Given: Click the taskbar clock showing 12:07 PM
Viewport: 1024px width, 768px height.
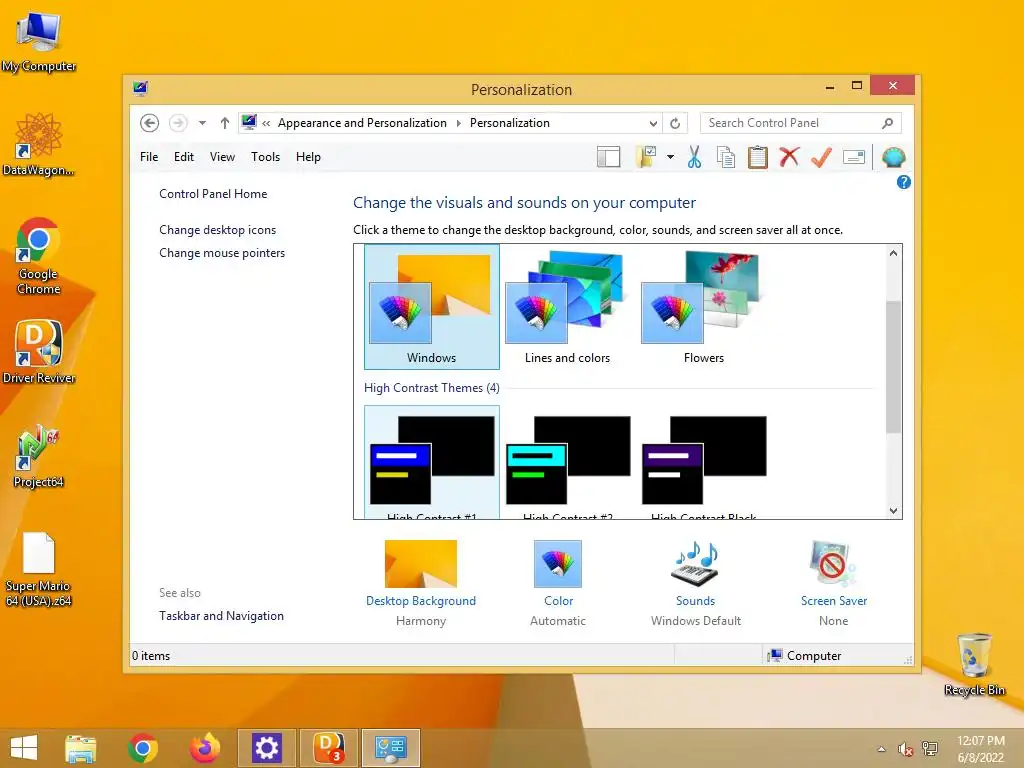Looking at the screenshot, I should [x=980, y=749].
